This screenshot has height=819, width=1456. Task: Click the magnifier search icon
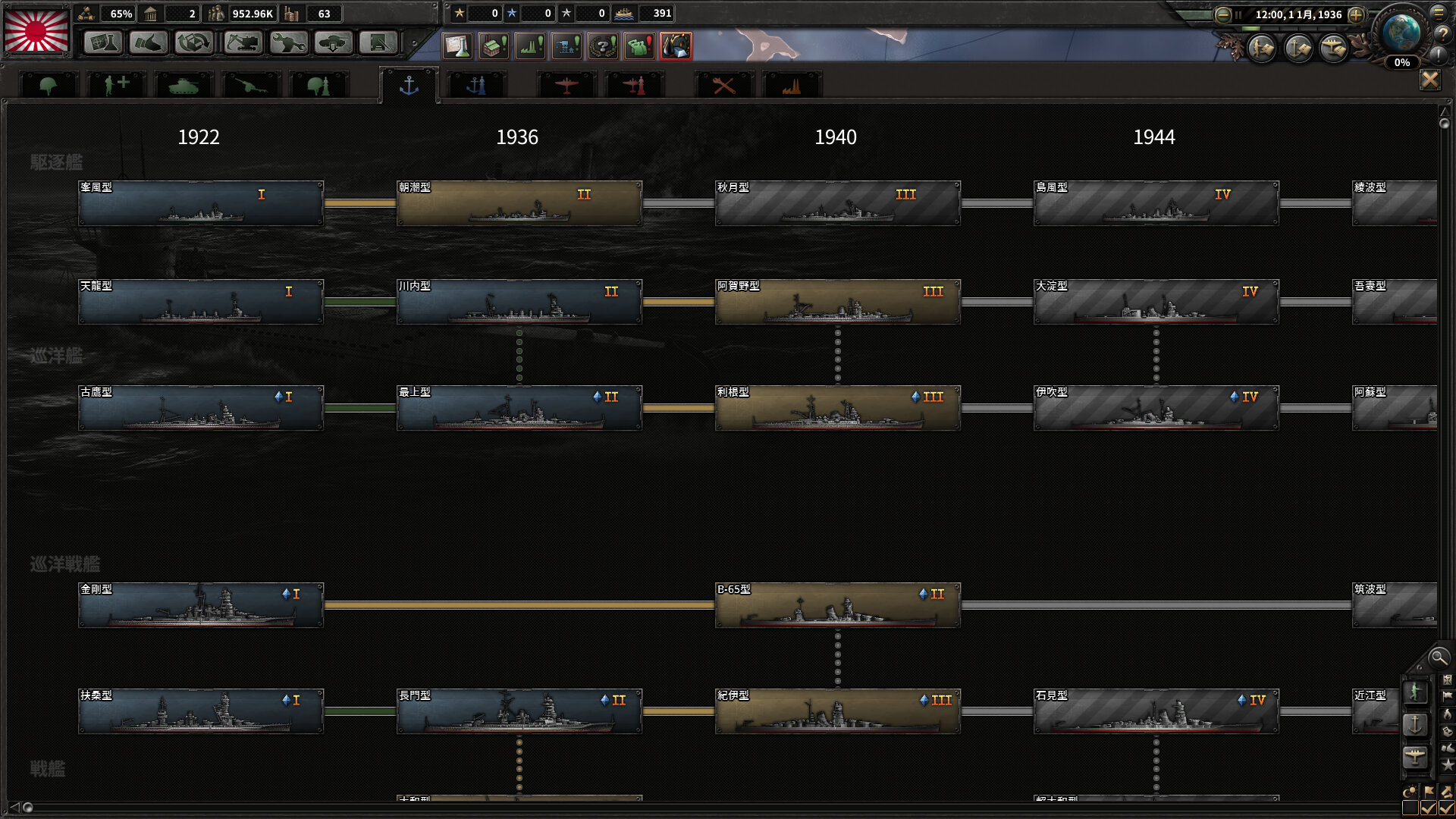[x=1438, y=657]
